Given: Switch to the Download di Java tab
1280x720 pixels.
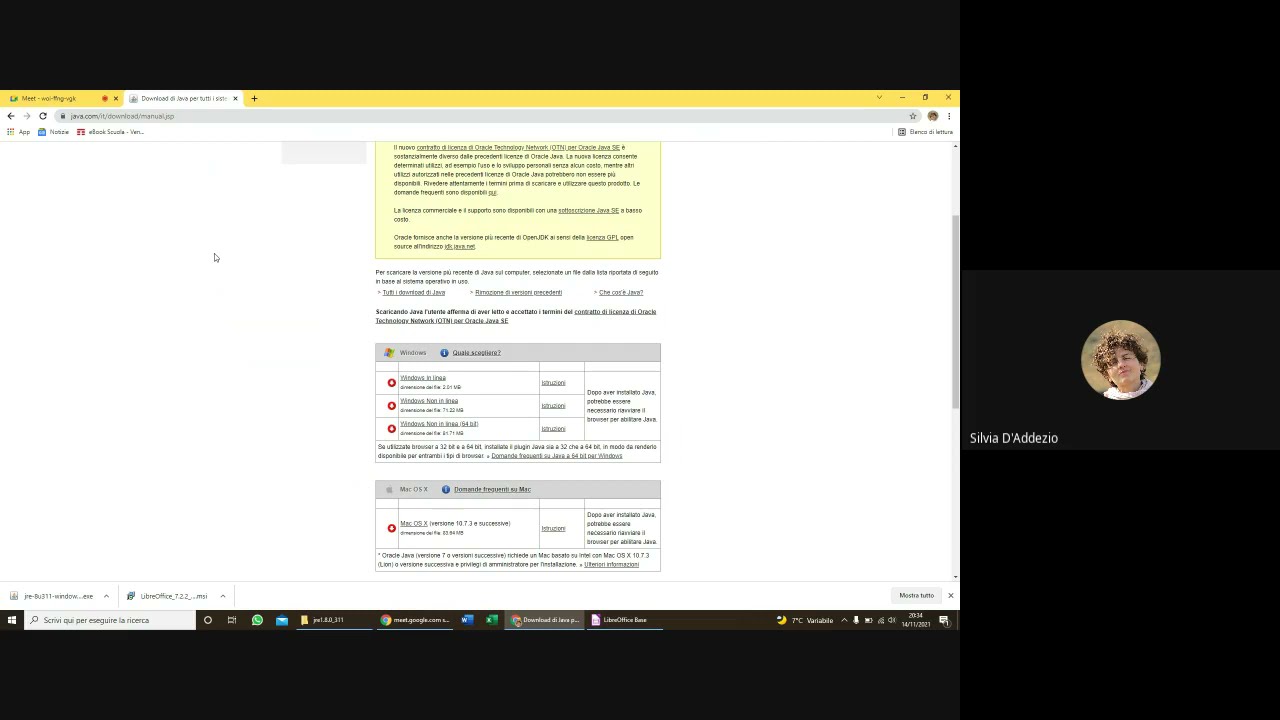Looking at the screenshot, I should point(183,99).
